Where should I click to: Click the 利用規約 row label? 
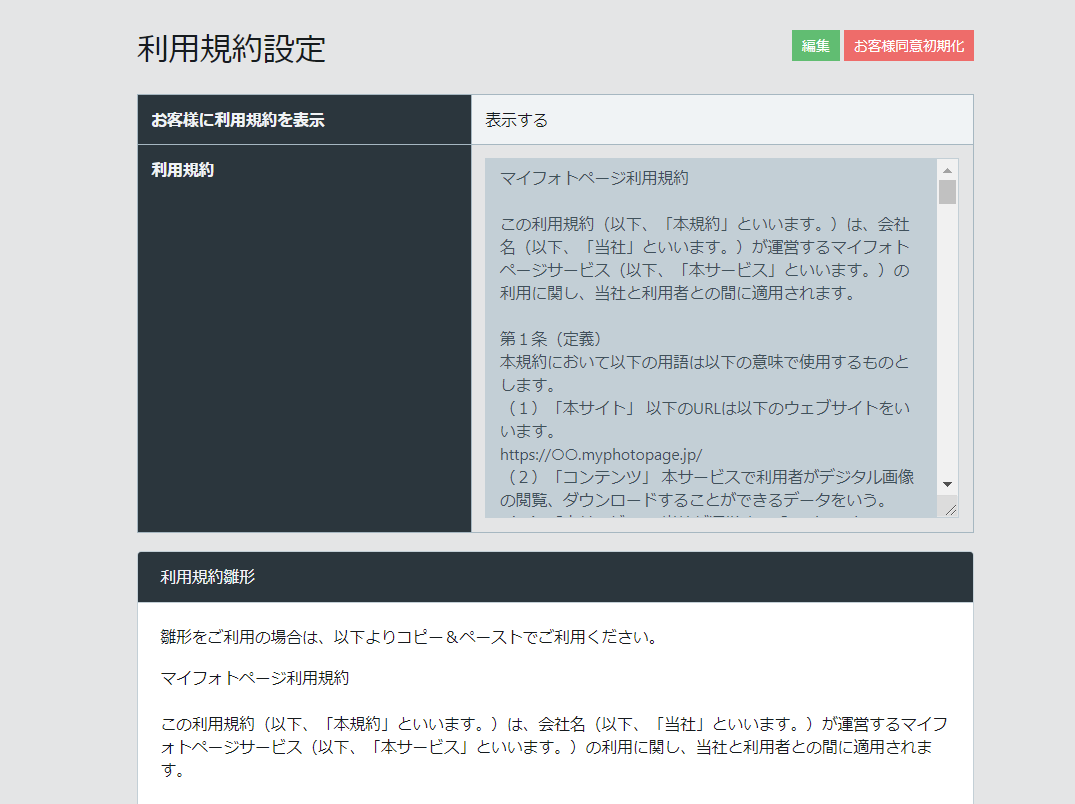[x=183, y=170]
